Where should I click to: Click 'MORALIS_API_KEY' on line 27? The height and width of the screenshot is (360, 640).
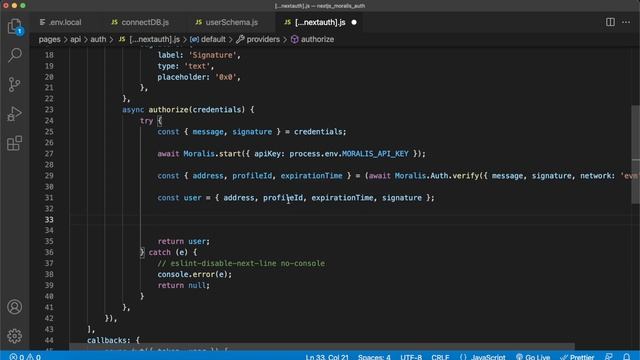[x=375, y=154]
